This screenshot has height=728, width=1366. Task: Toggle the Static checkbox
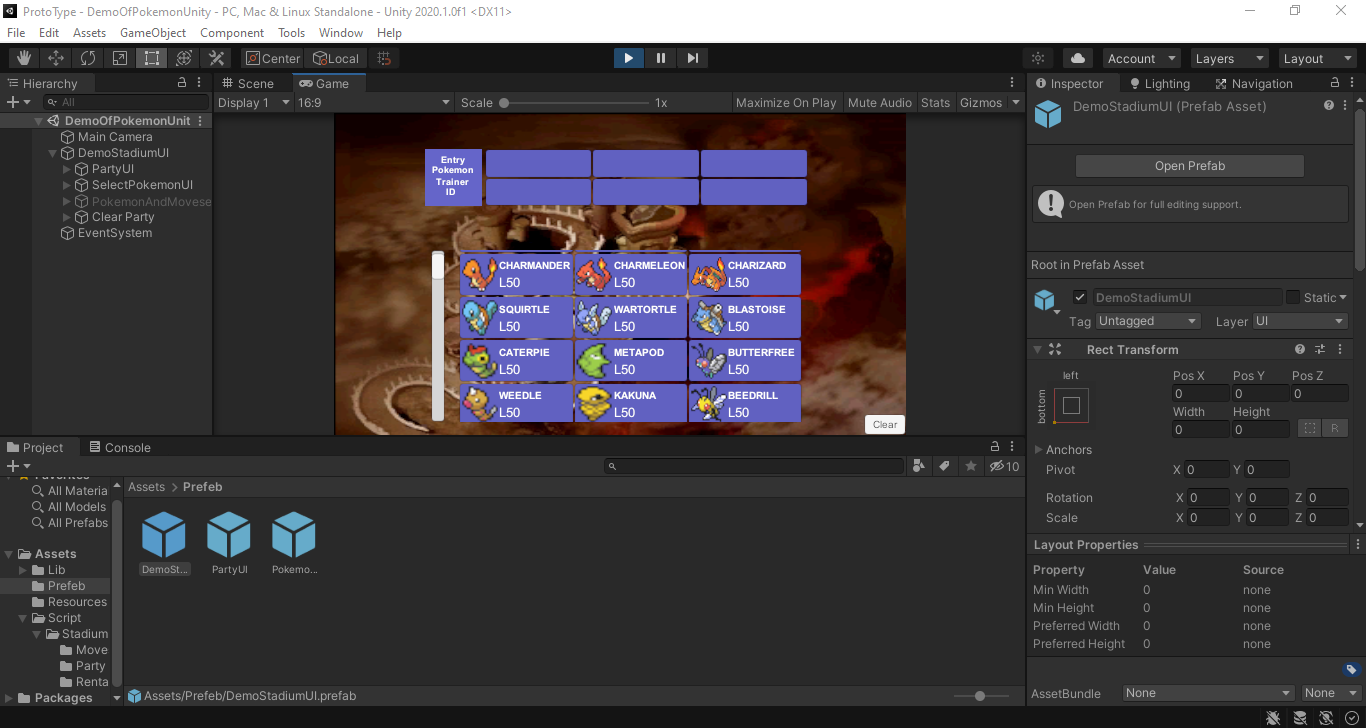(x=1293, y=297)
